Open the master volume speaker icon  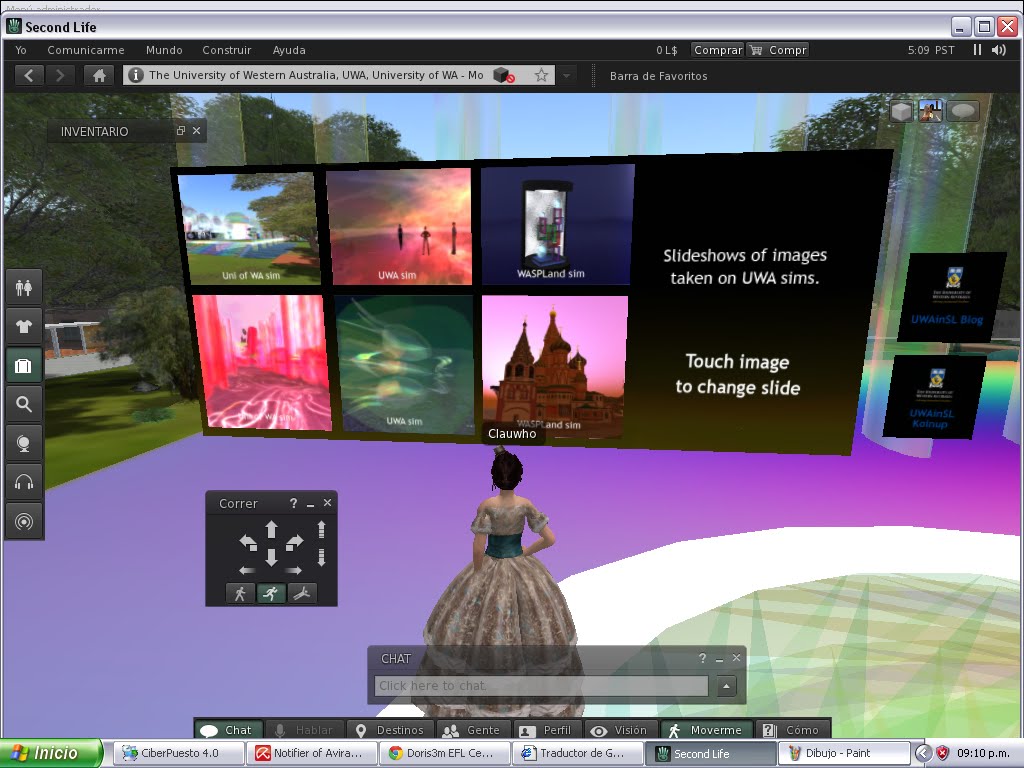(x=999, y=50)
